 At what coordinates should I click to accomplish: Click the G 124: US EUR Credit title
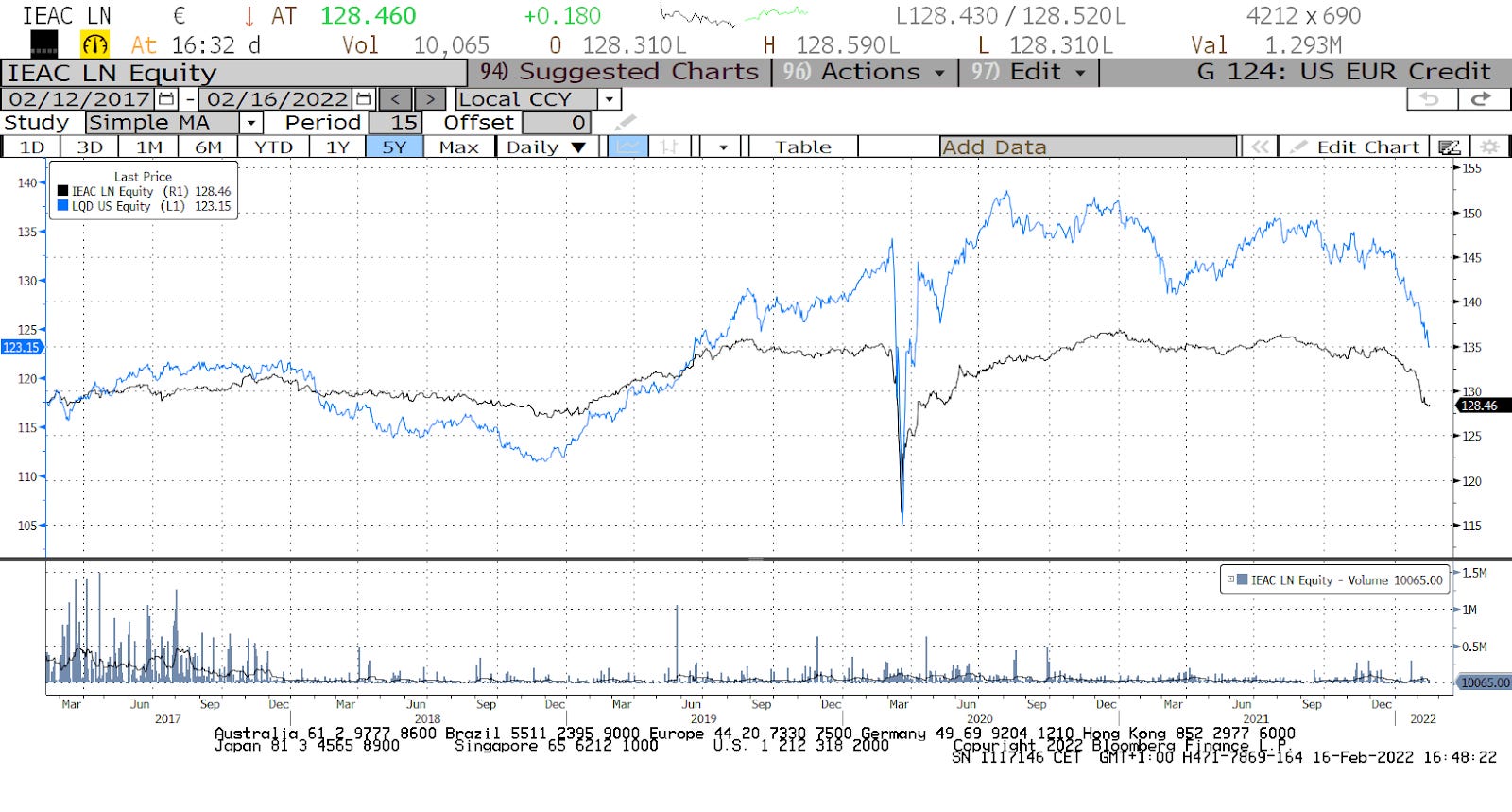(x=1344, y=73)
